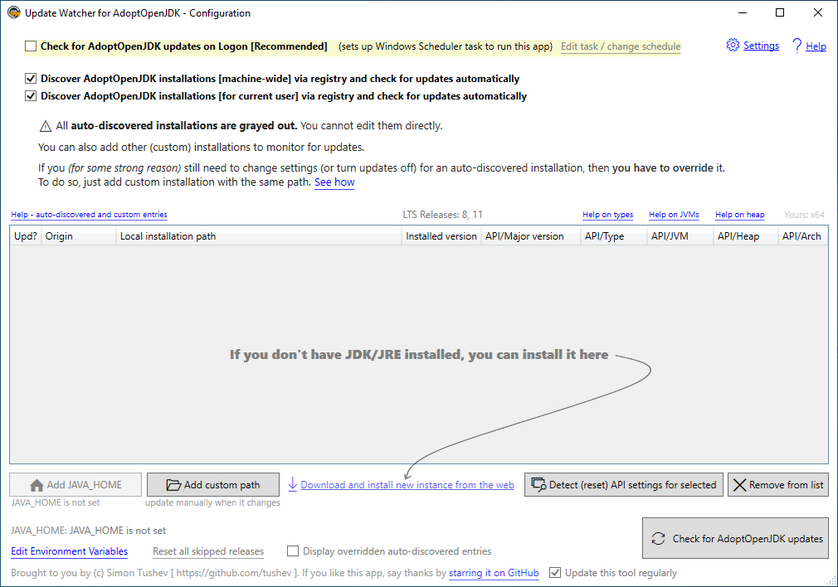Click update manually when it changes caption
The image size is (838, 587).
click(213, 503)
